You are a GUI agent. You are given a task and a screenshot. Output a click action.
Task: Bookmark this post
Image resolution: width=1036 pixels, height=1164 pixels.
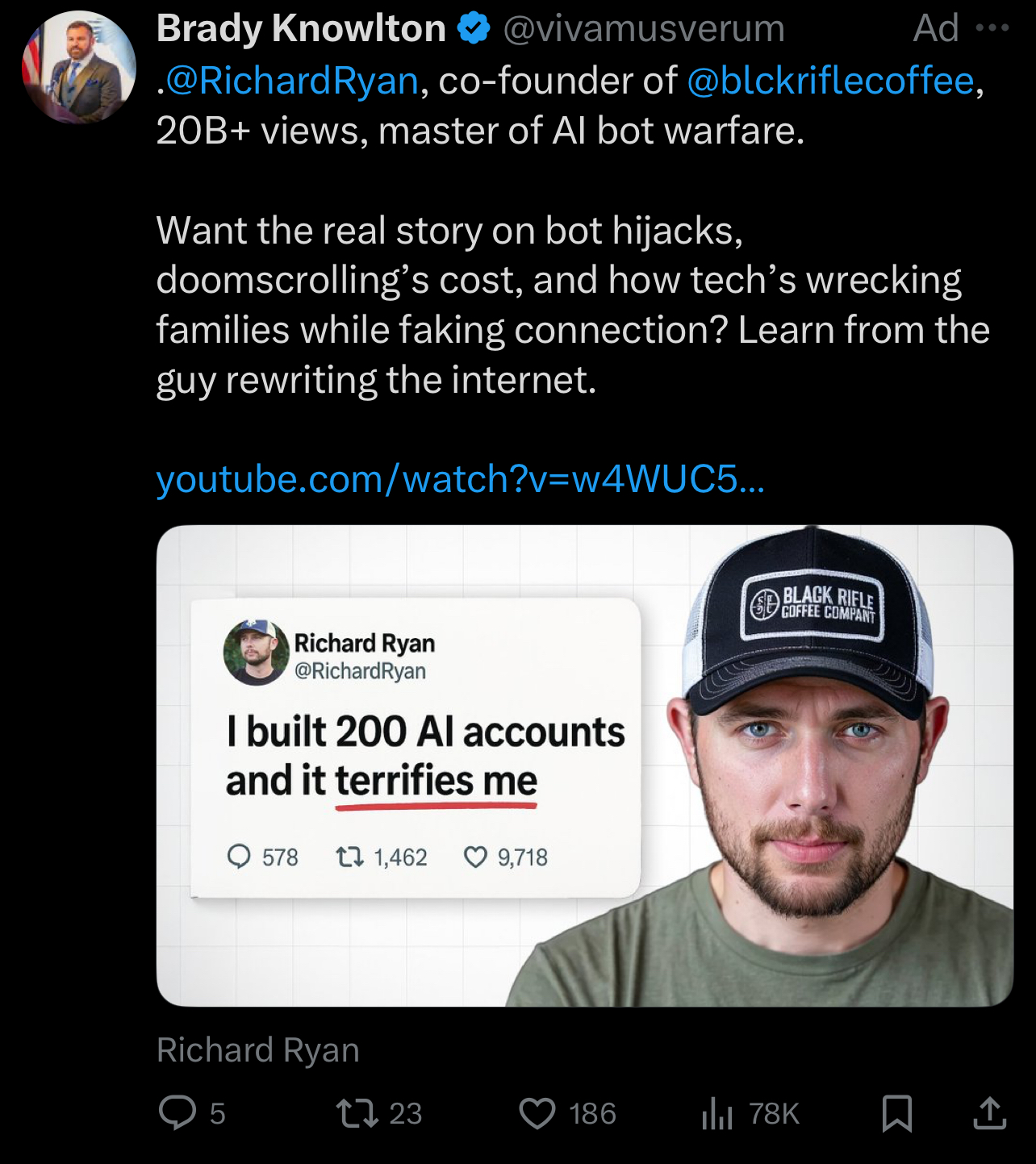pos(897,1113)
